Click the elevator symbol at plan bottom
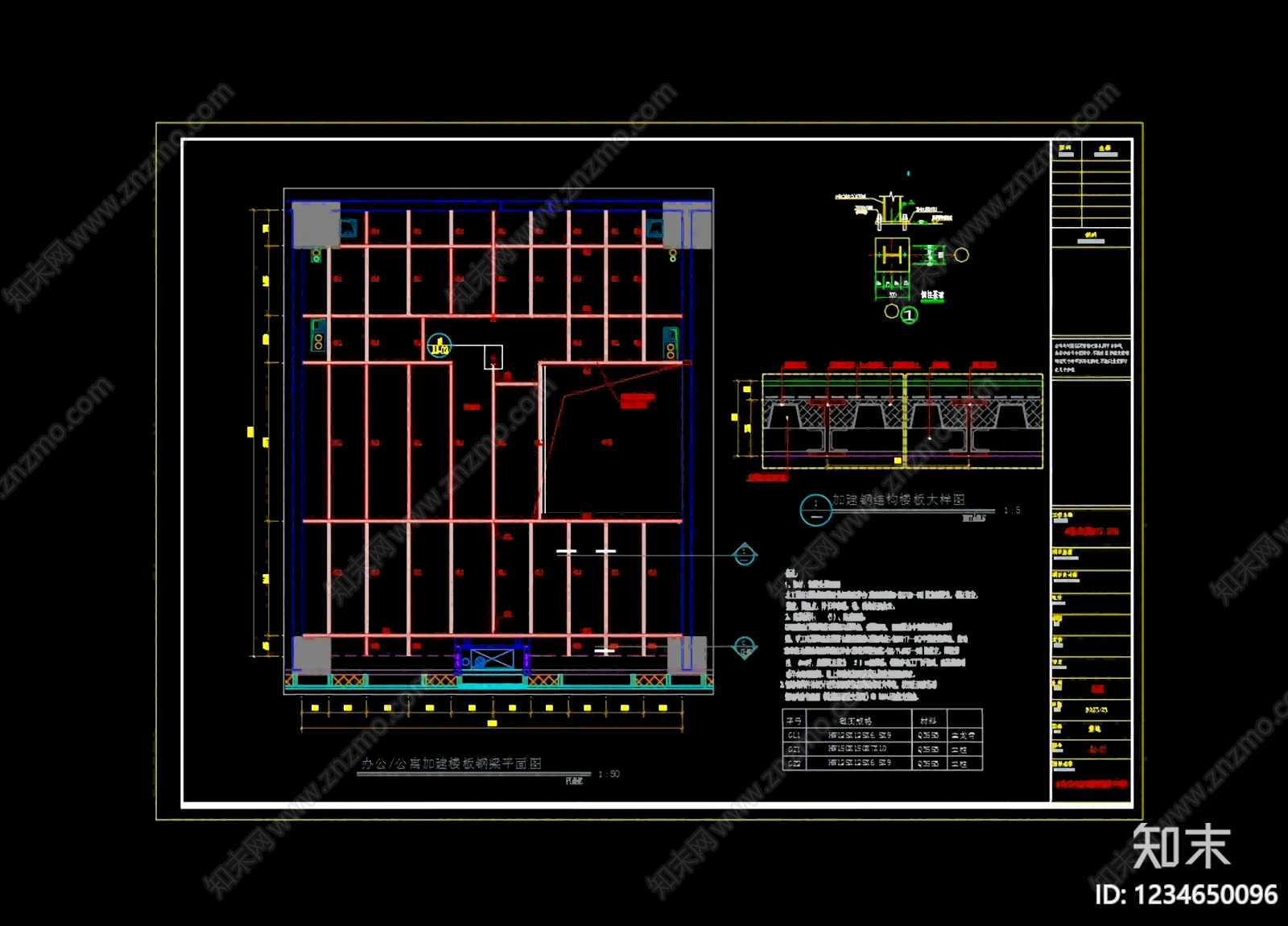 point(492,659)
